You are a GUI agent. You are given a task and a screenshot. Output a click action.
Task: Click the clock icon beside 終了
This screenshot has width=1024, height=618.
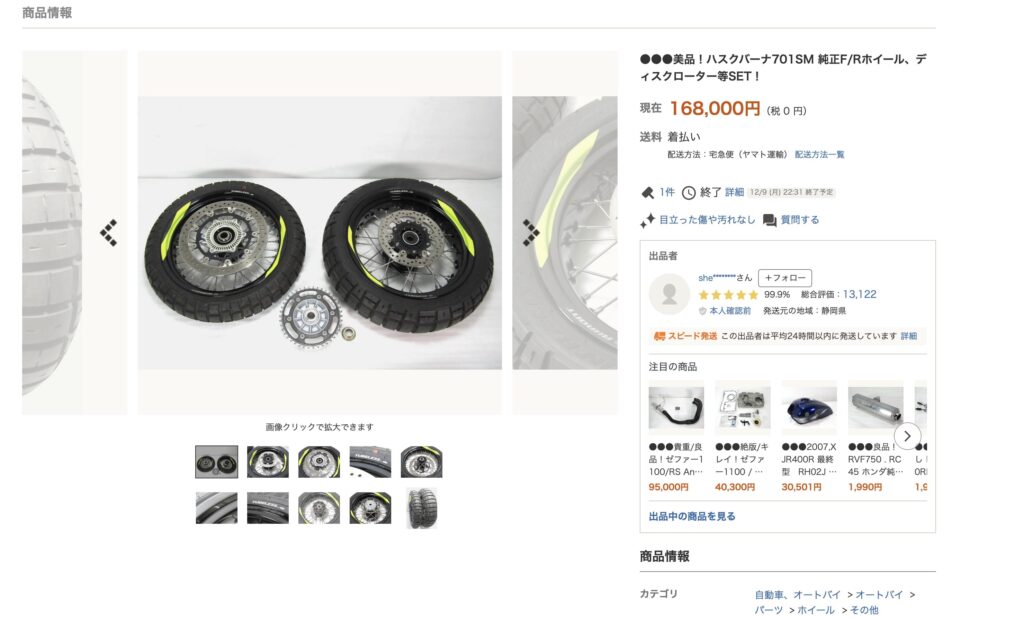(x=688, y=193)
